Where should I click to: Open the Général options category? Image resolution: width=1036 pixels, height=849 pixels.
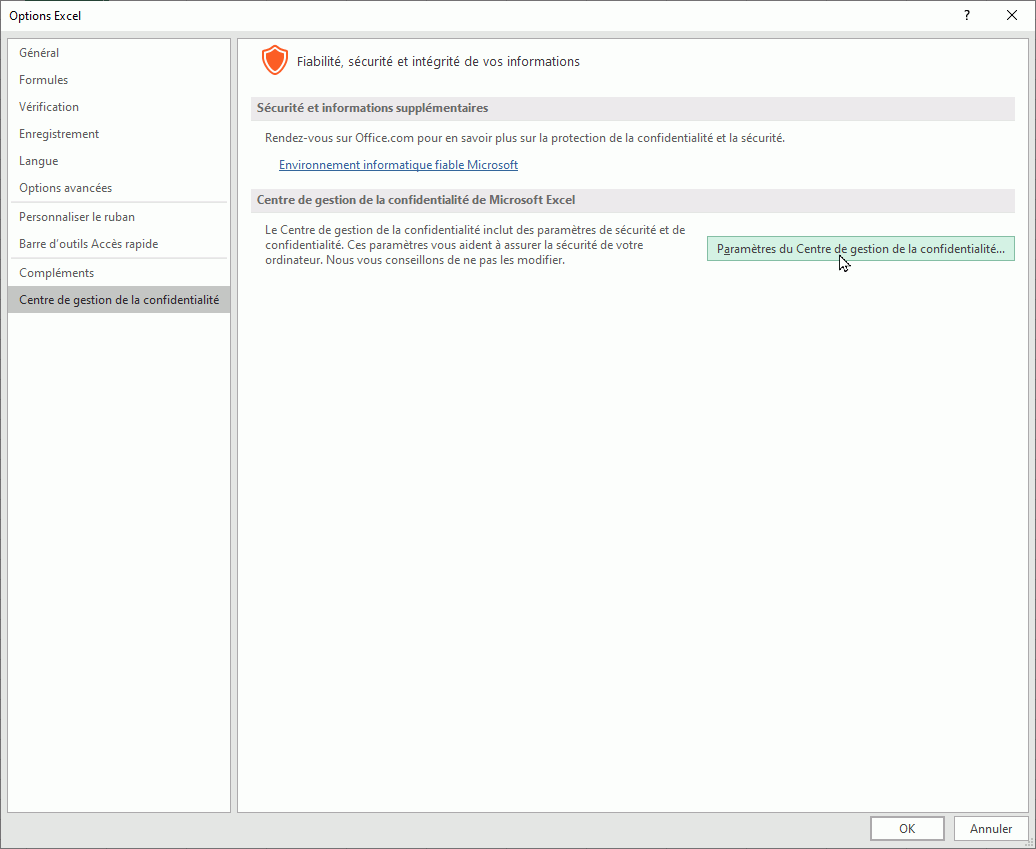pyautogui.click(x=119, y=53)
